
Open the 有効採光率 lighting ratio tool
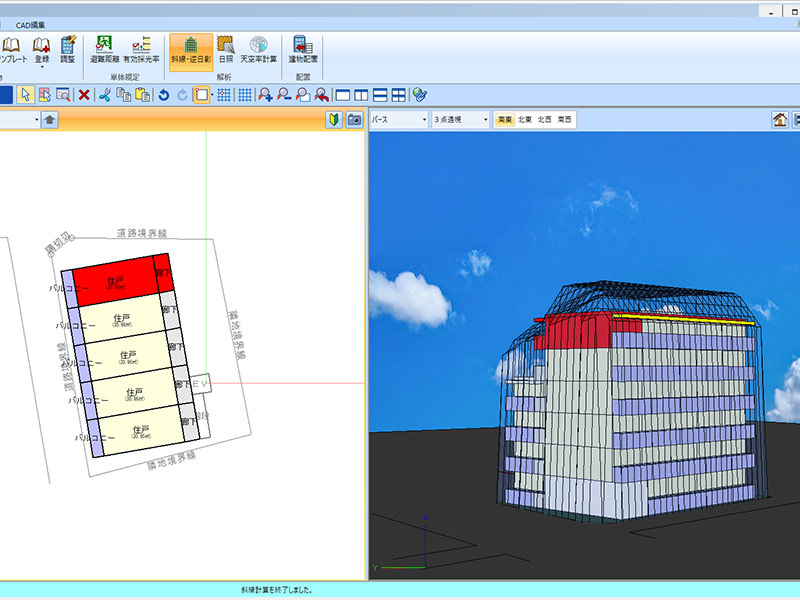point(141,50)
